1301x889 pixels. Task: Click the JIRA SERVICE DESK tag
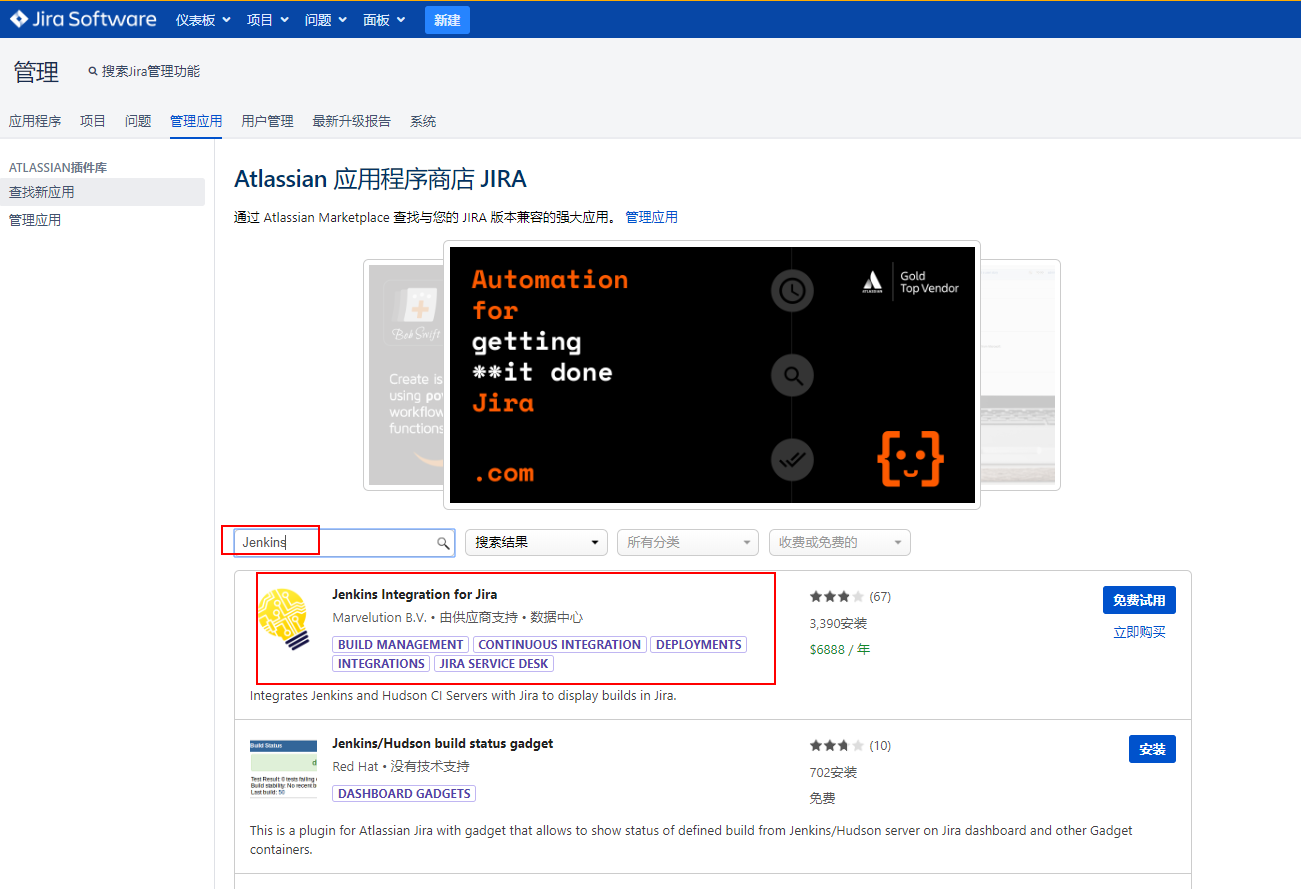pos(494,664)
